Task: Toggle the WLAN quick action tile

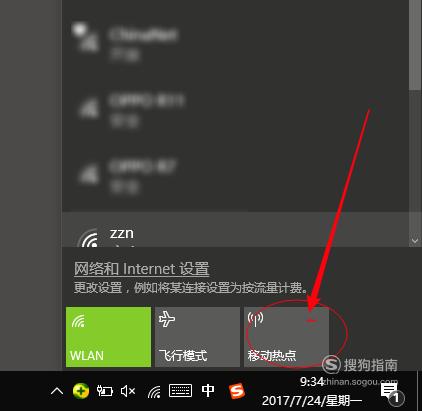Action: pyautogui.click(x=108, y=337)
